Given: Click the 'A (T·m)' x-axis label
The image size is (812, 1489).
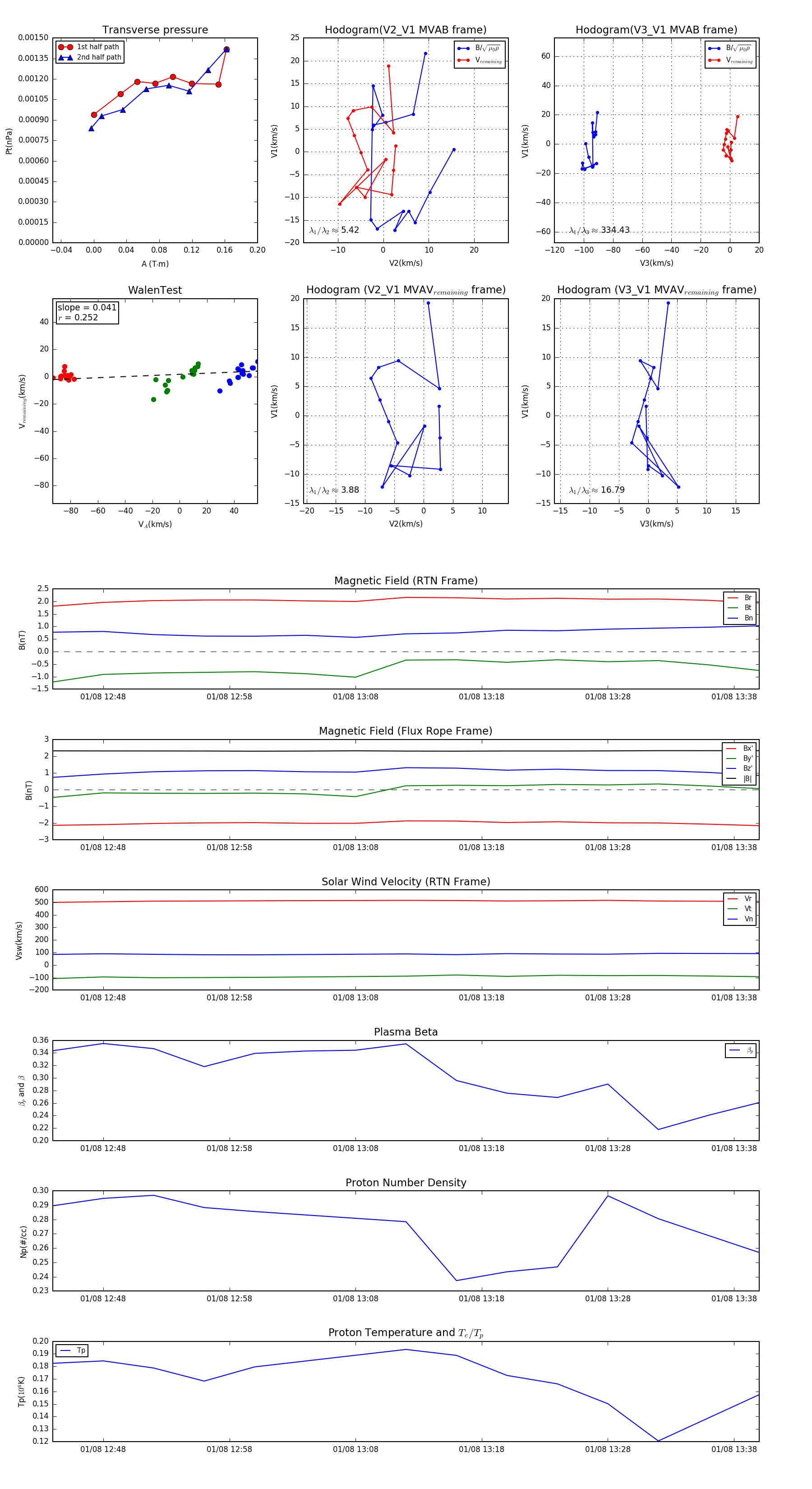Looking at the screenshot, I should (x=155, y=264).
